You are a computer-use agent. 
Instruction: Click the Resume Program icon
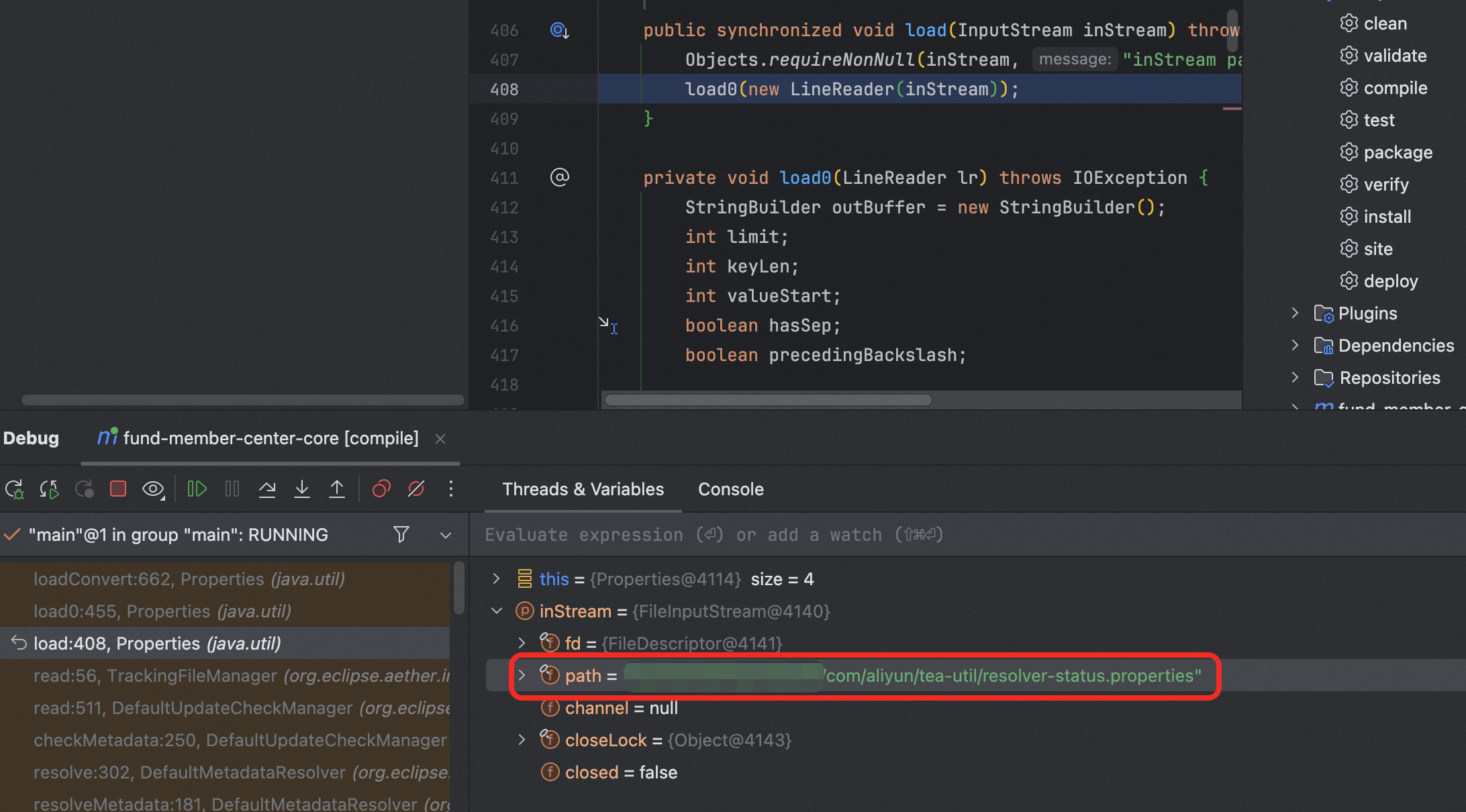[x=197, y=489]
